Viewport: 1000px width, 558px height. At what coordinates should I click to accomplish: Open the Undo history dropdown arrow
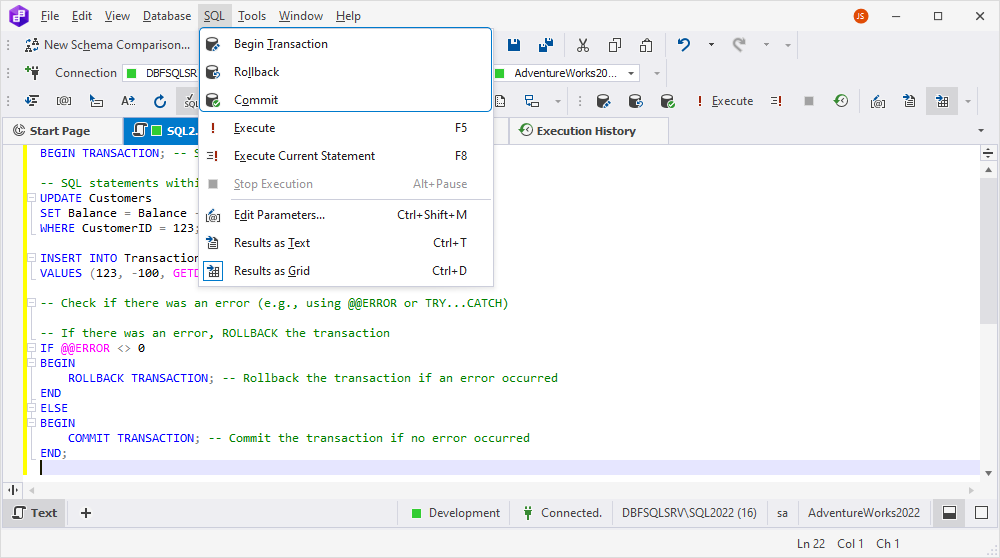[711, 45]
